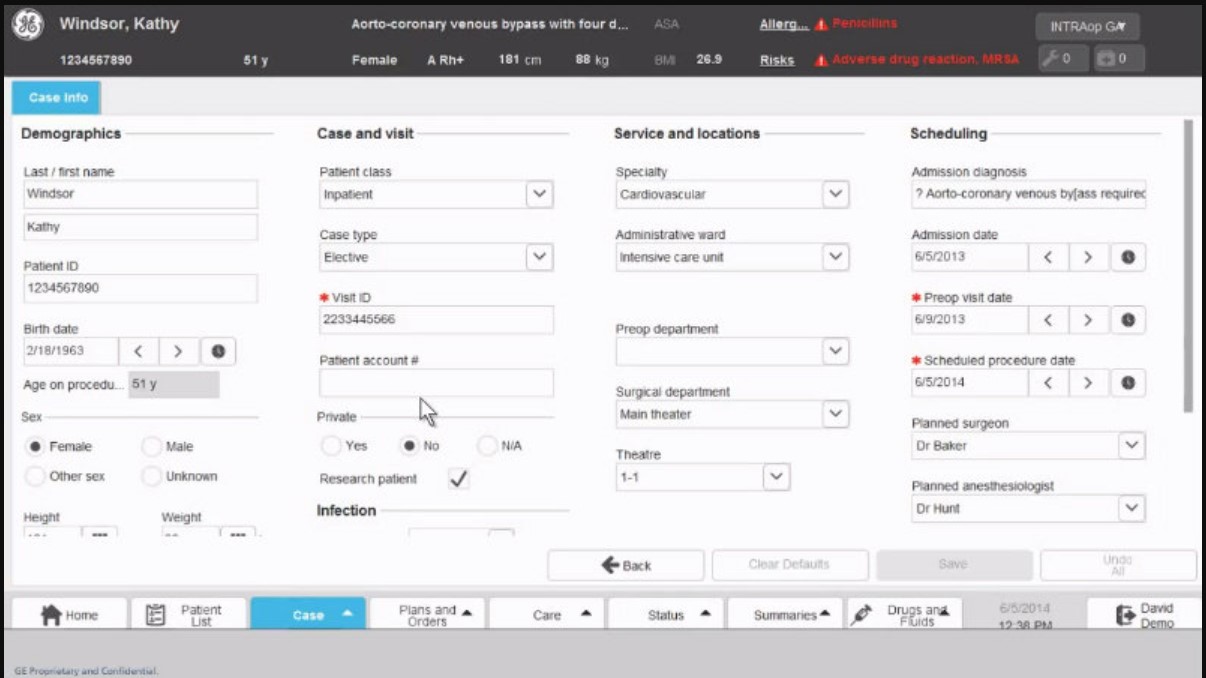This screenshot has height=678, width=1206.
Task: Click clock icon beside Scheduled procedure date
Action: 1128,383
